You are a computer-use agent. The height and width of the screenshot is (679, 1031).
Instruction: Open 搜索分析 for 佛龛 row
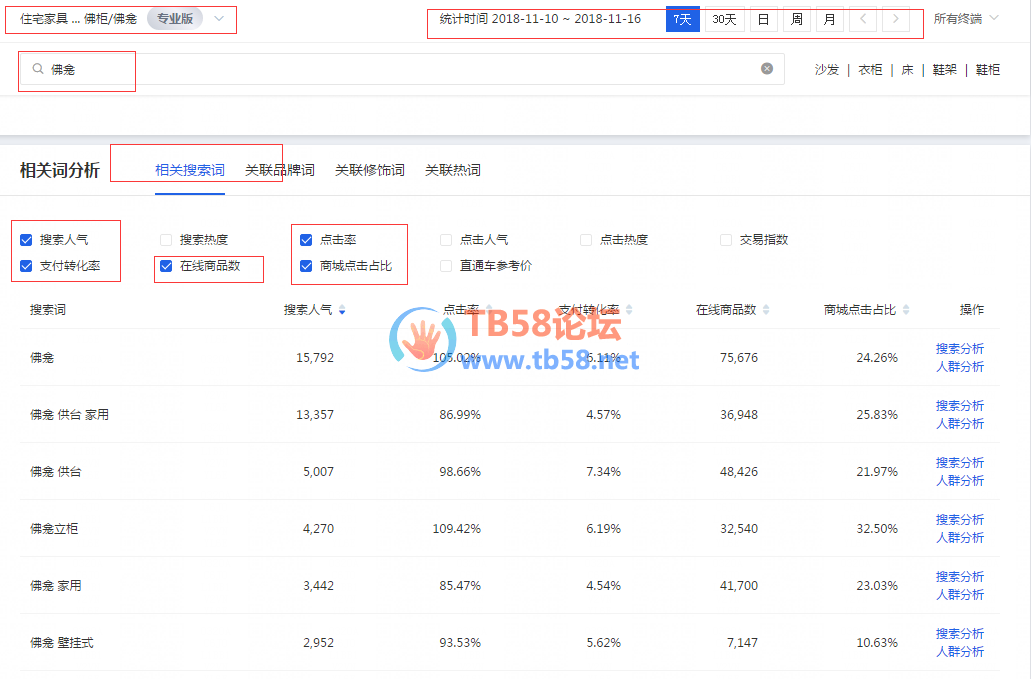pos(960,348)
